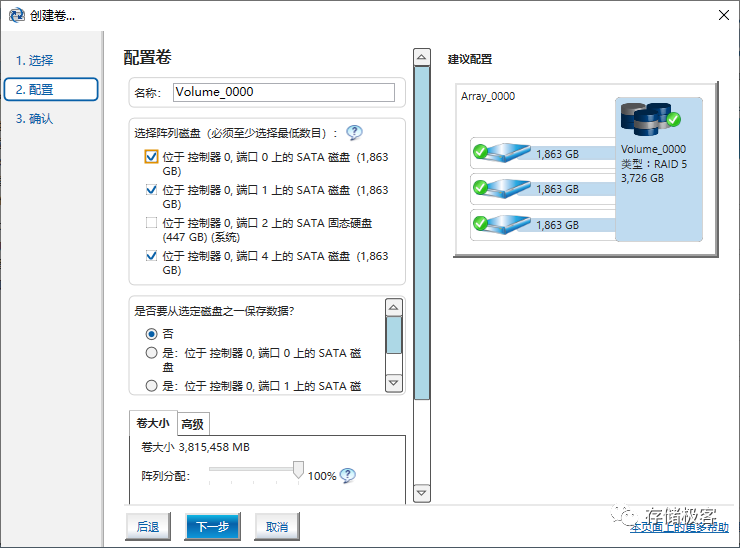Click the '3,726 GB' volume size text
740x548 pixels.
pos(642,178)
